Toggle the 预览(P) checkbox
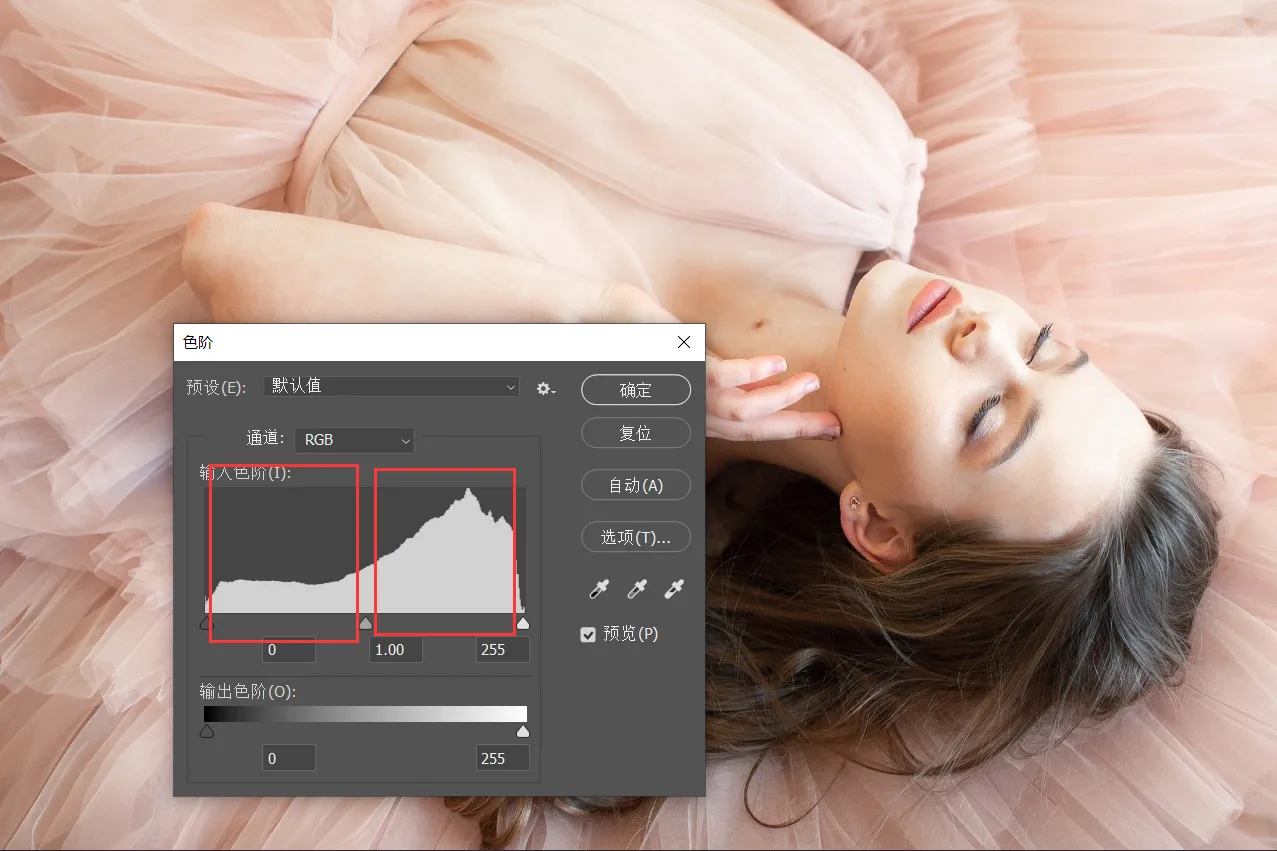 (588, 634)
